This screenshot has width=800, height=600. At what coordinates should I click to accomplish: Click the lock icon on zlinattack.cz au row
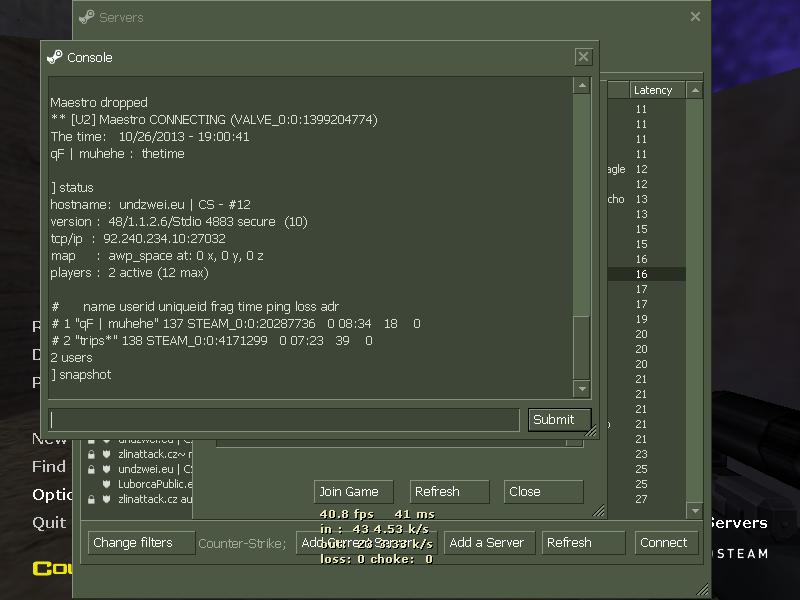coord(91,499)
